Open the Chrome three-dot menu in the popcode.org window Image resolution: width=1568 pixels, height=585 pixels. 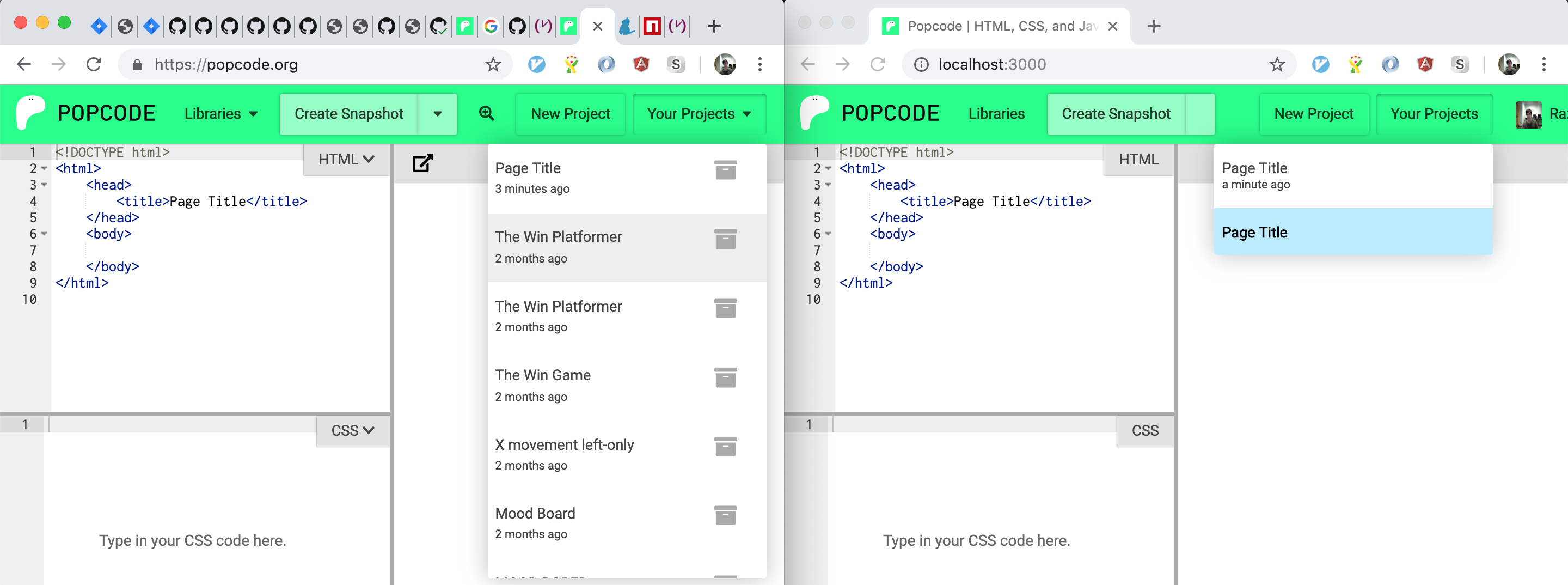759,64
